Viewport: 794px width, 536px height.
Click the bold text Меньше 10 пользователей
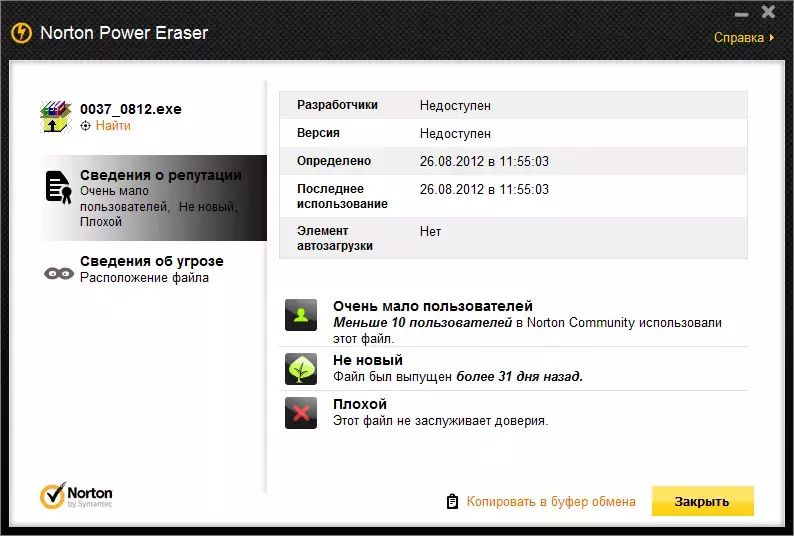tap(422, 323)
